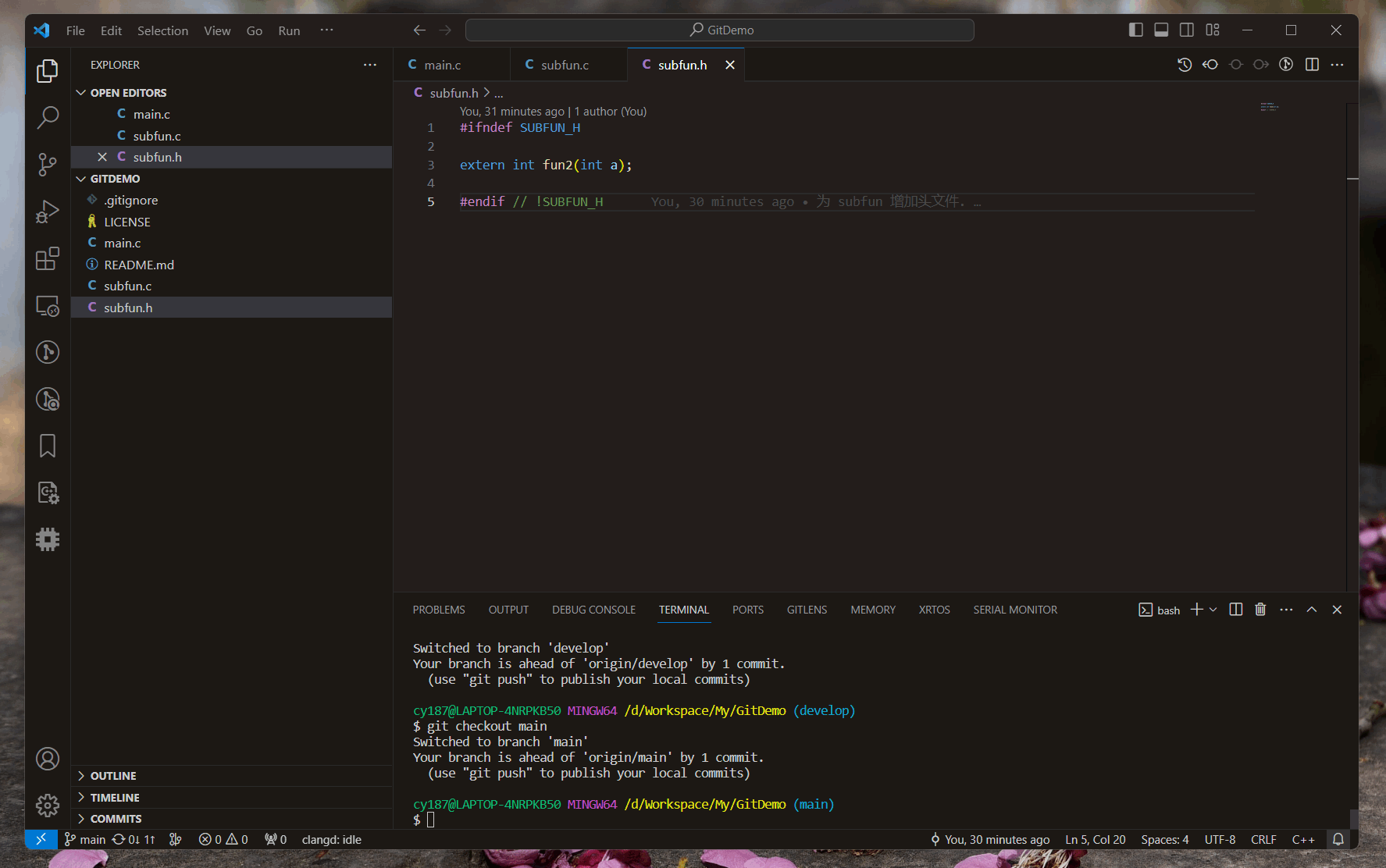Open the Accounts menu
Image resolution: width=1386 pixels, height=868 pixels.
[x=48, y=759]
